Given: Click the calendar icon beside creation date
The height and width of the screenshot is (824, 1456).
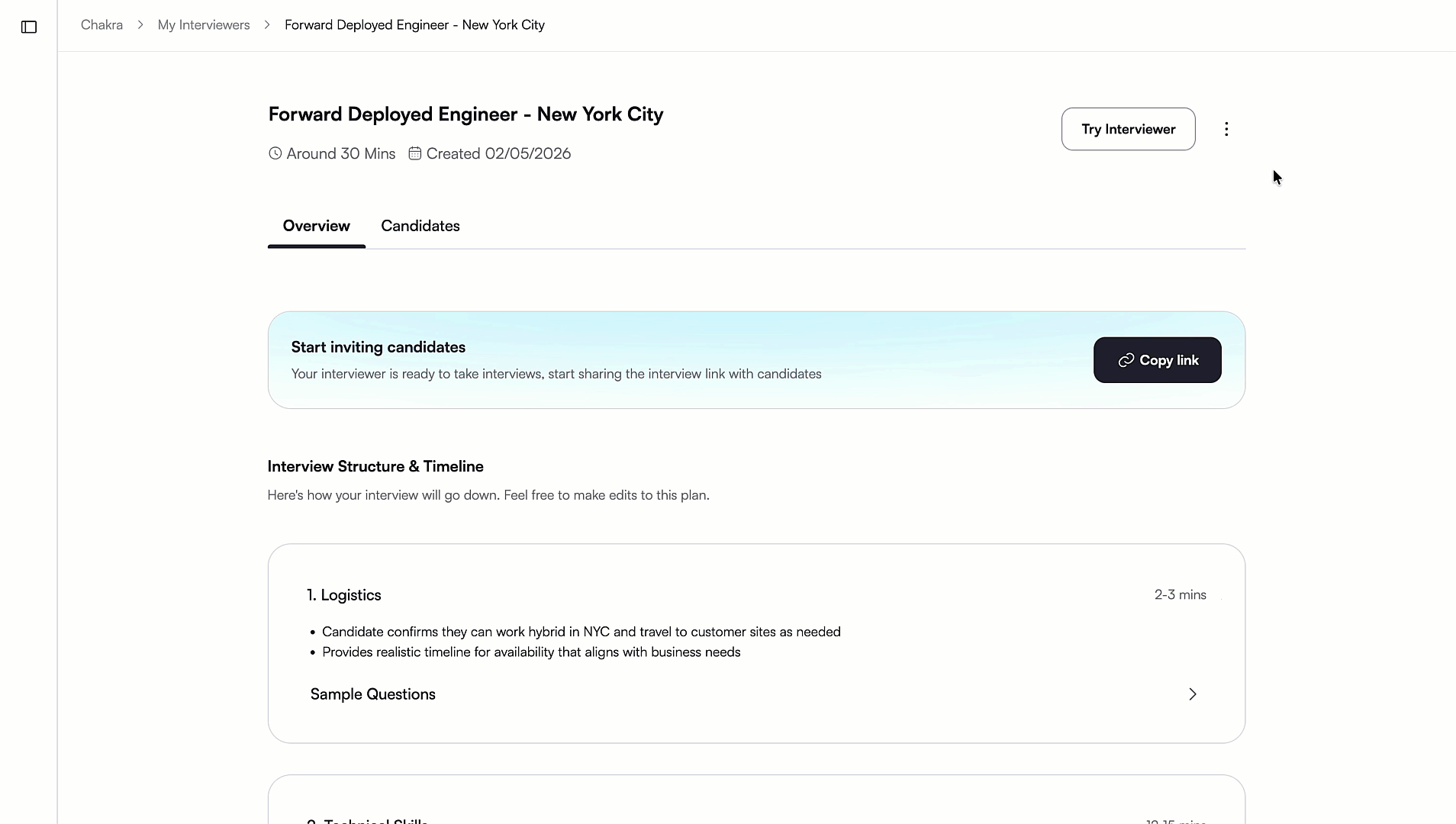Looking at the screenshot, I should (x=415, y=153).
